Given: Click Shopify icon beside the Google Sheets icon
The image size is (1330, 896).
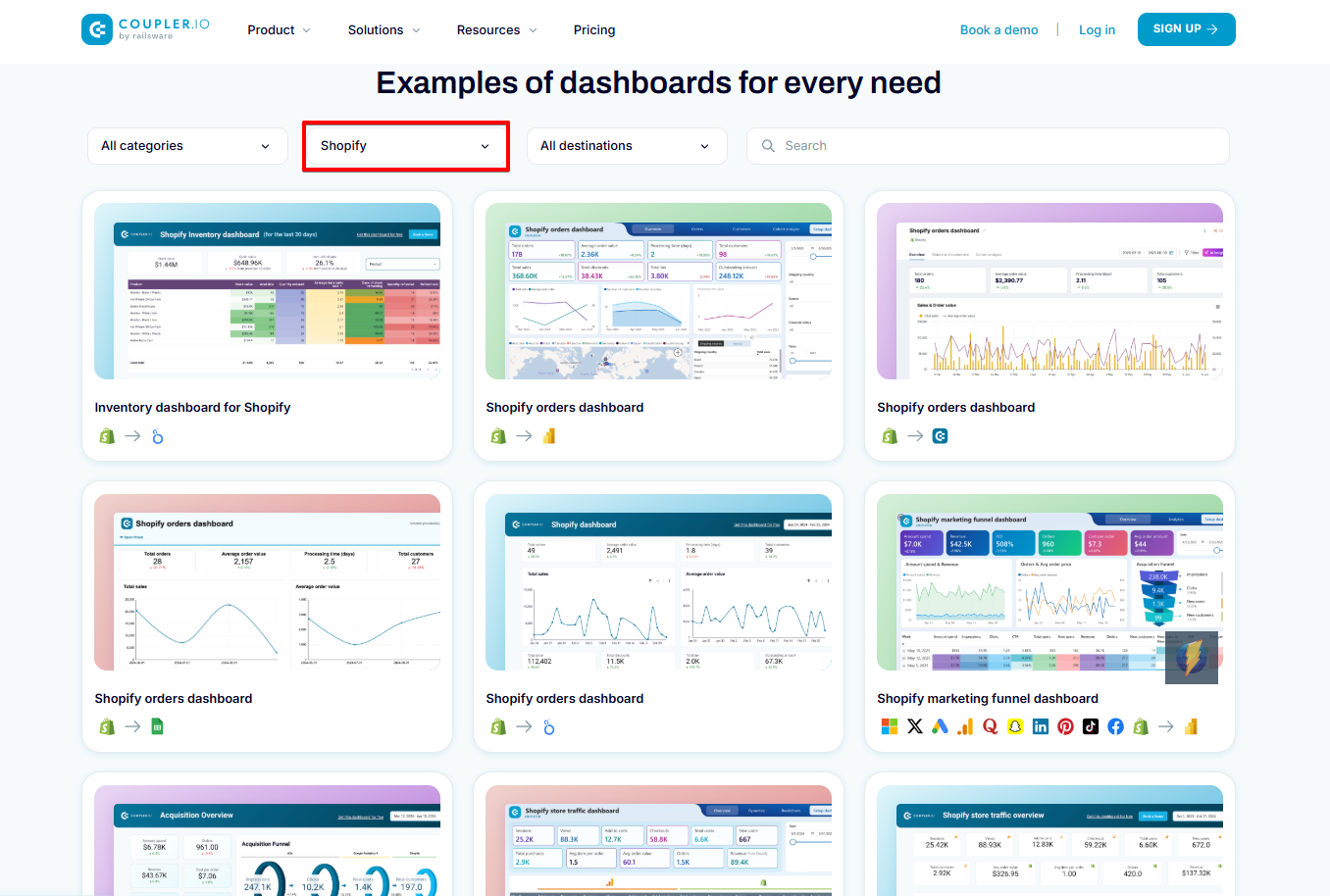Looking at the screenshot, I should click(x=107, y=726).
